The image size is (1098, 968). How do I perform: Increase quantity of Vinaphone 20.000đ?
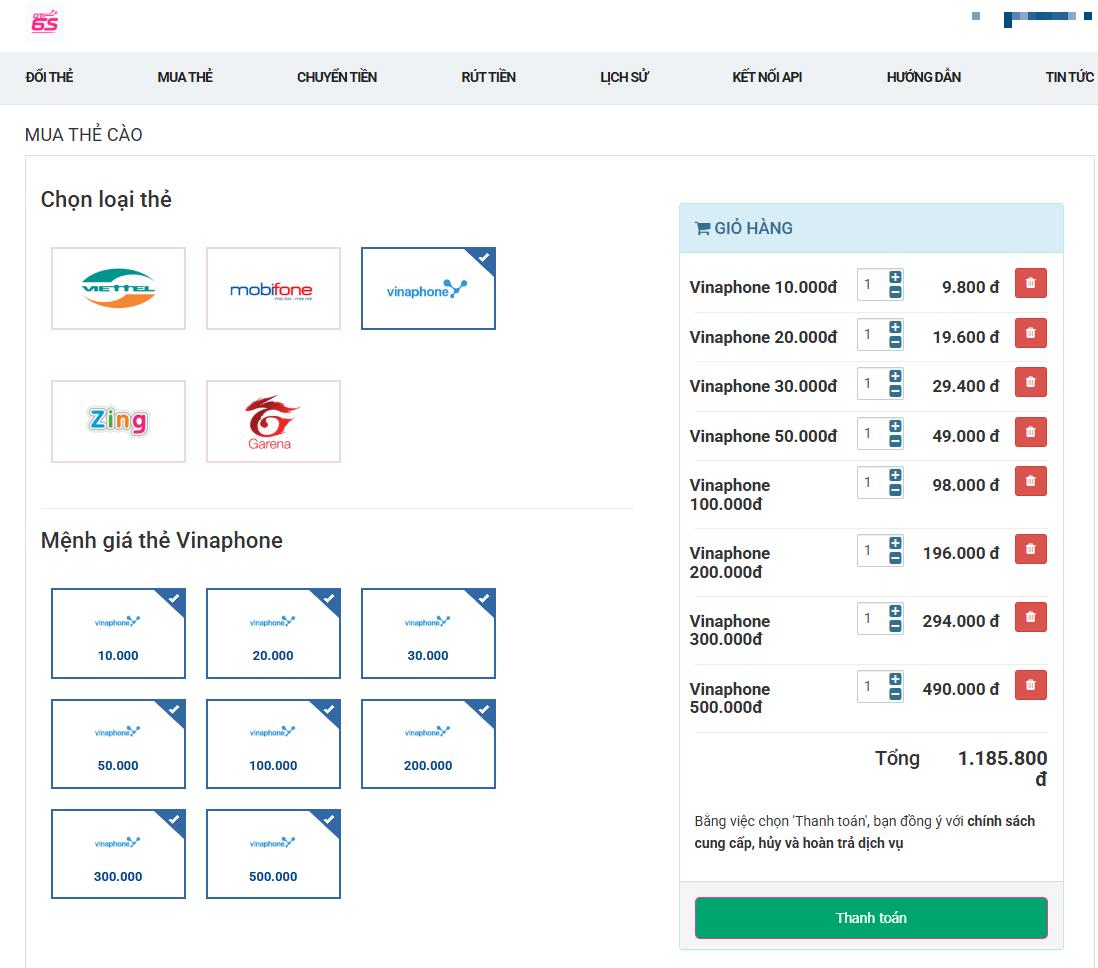pos(895,327)
